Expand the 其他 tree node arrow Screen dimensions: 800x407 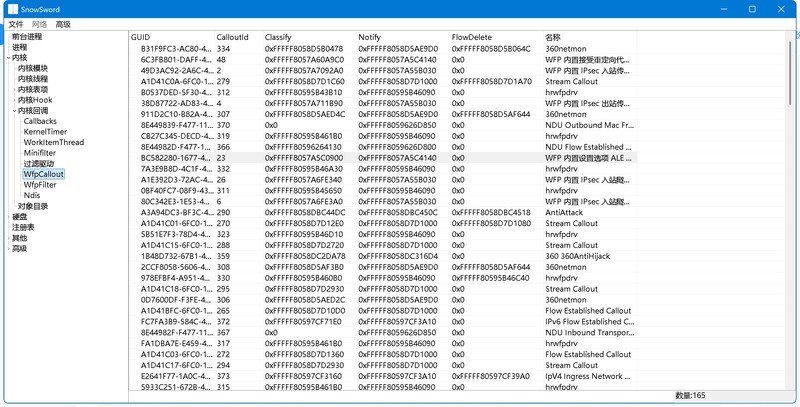click(9, 238)
